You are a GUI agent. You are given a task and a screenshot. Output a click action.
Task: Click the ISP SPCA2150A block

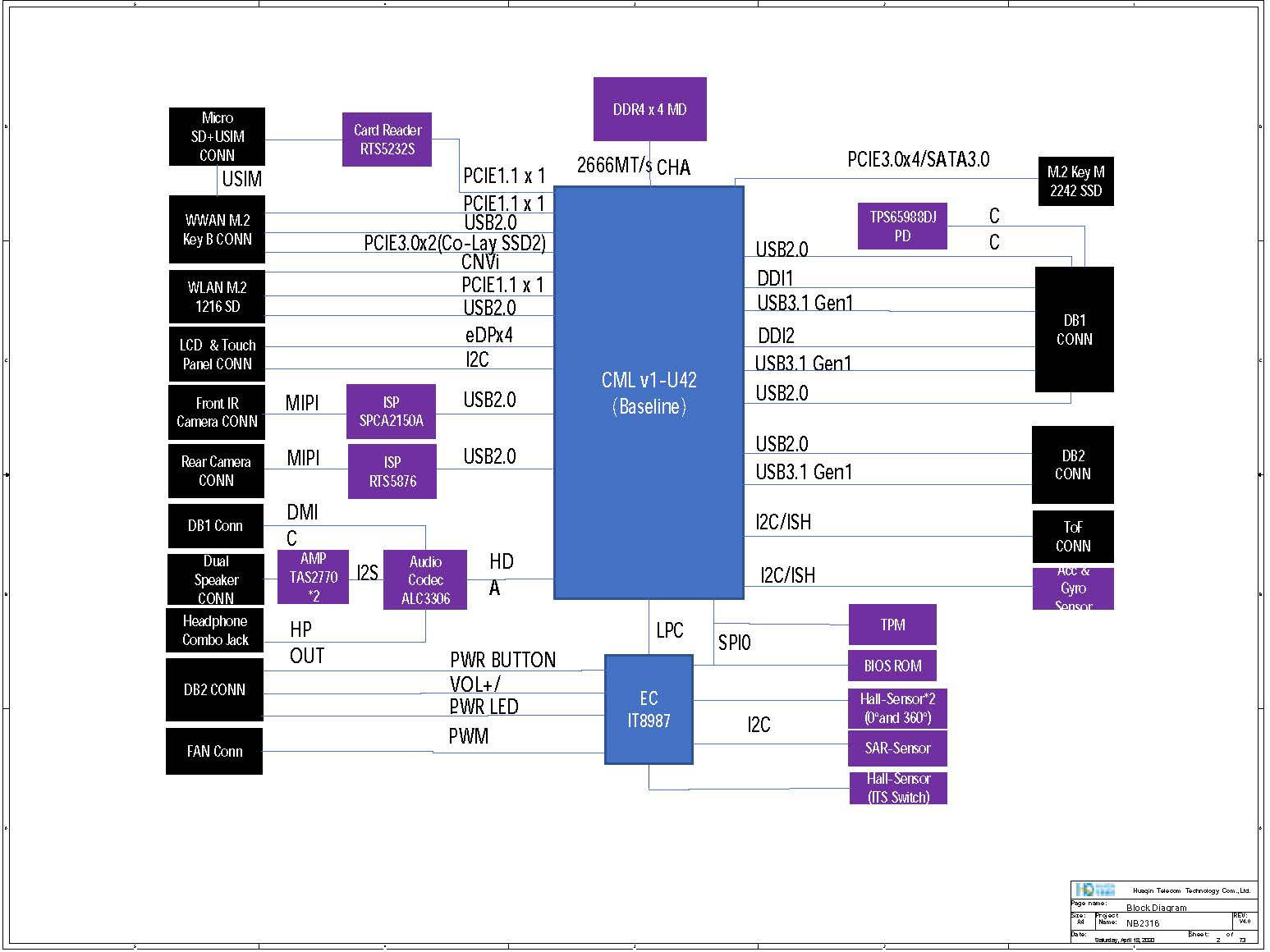click(x=391, y=411)
